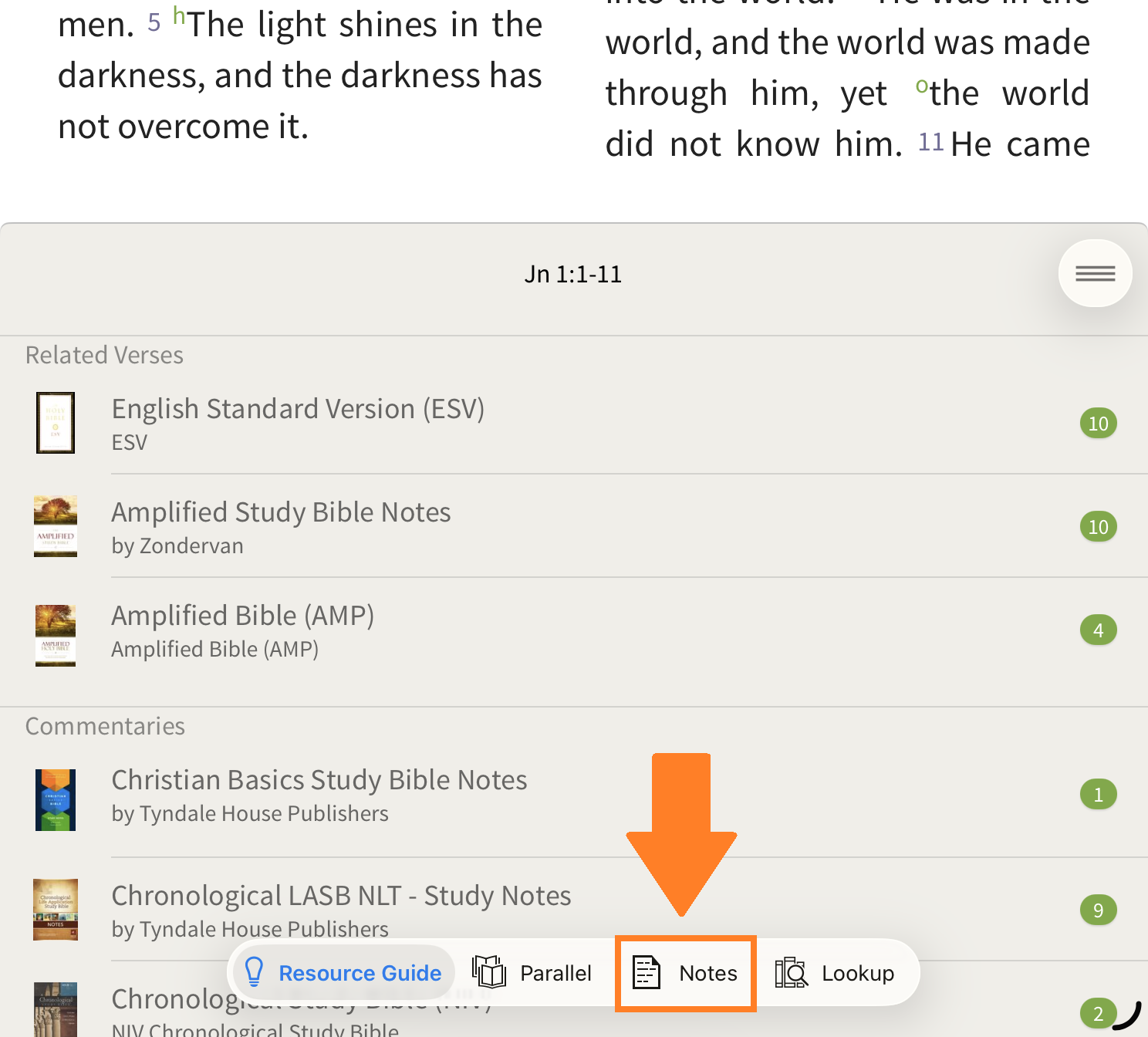Open the Notes tab
Image resolution: width=1148 pixels, height=1037 pixels.
click(685, 973)
